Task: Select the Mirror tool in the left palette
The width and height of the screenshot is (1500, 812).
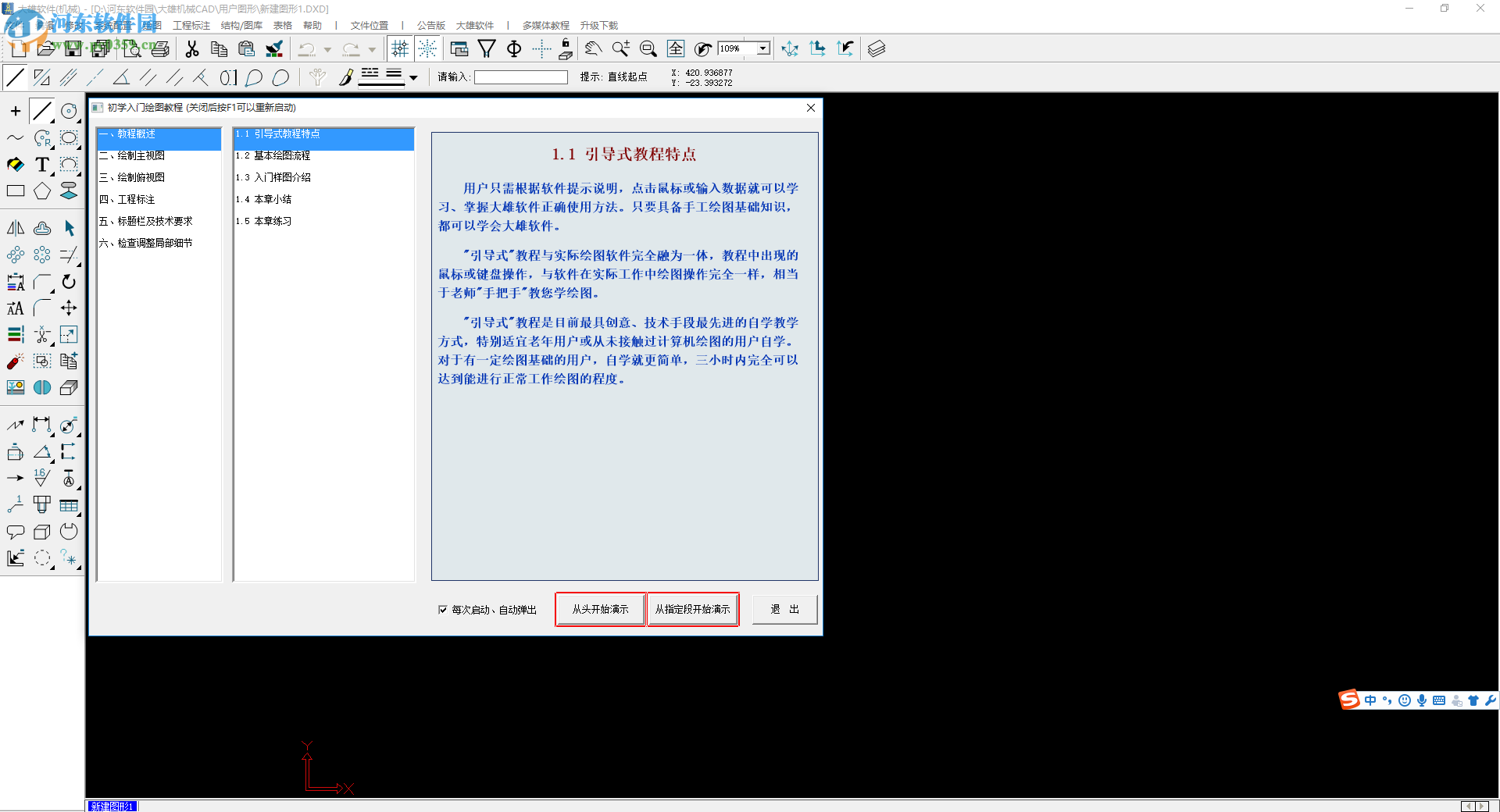Action: pos(15,228)
